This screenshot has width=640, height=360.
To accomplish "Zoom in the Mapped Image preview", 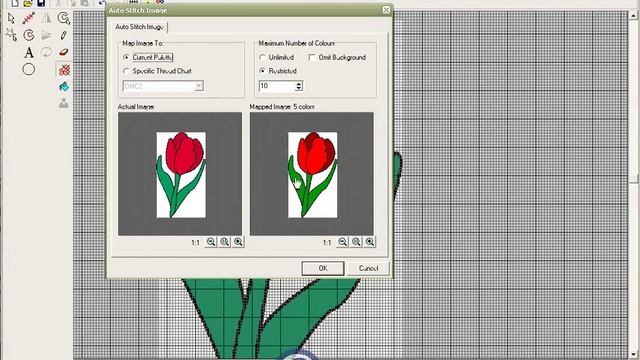I will point(370,242).
